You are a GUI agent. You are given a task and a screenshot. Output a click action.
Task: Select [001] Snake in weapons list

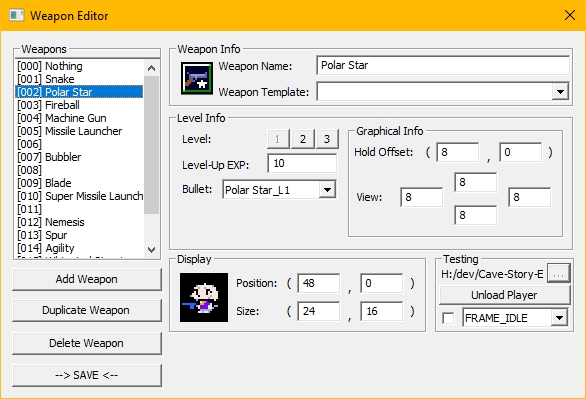pyautogui.click(x=79, y=79)
